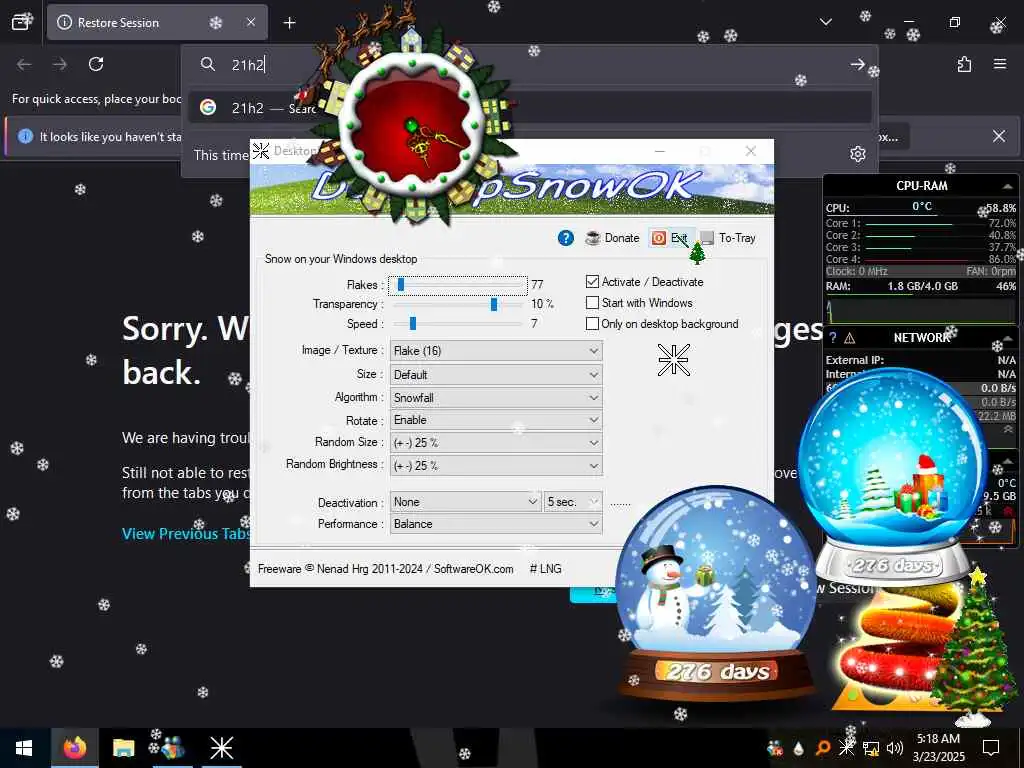
Task: Open the Rotate dropdown showing Enable
Action: (496, 420)
